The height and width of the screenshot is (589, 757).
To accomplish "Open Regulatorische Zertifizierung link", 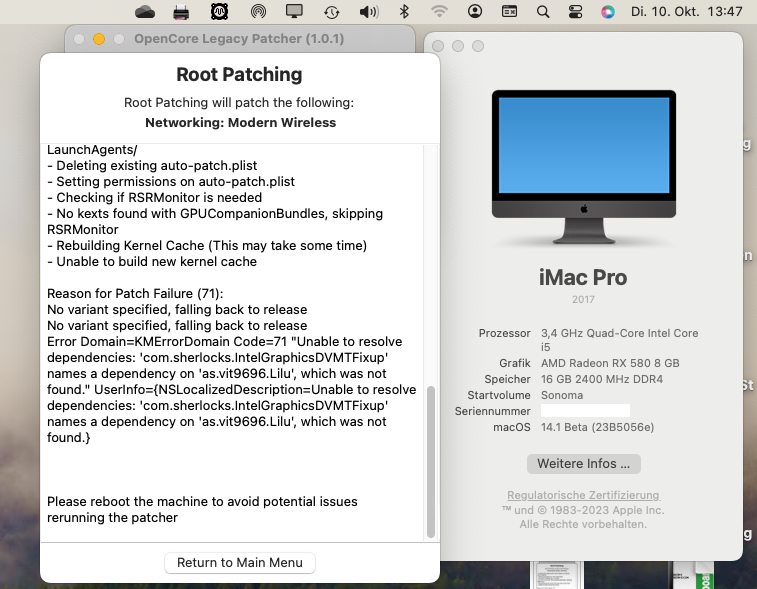I will tap(583, 495).
